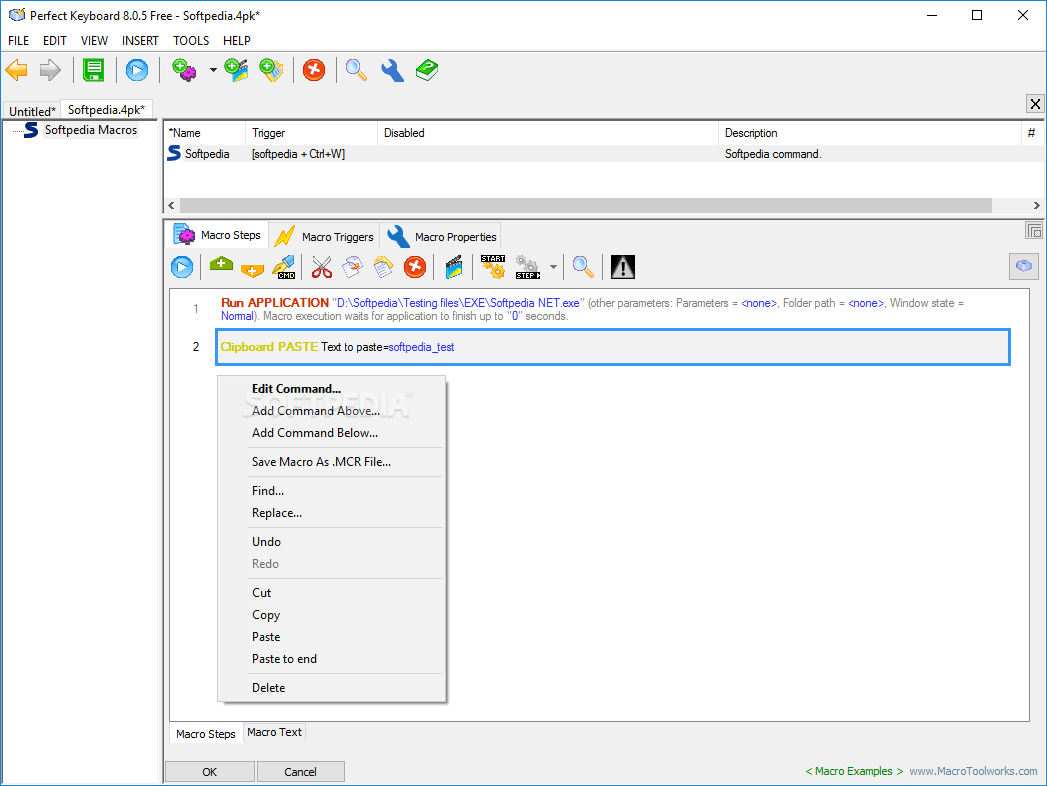Image resolution: width=1047 pixels, height=786 pixels.
Task: Choose Save Macro As .MCR File...
Action: coord(321,461)
